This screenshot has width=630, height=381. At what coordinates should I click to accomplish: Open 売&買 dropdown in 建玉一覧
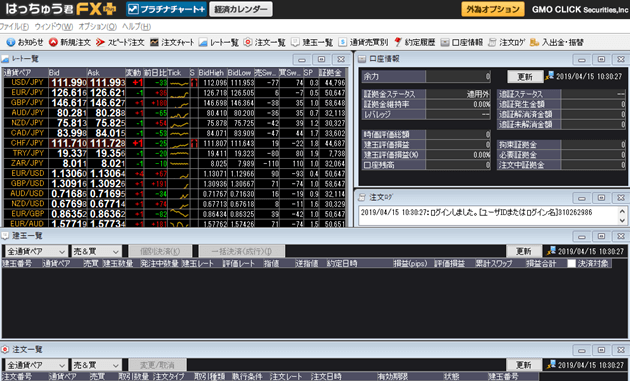point(96,252)
